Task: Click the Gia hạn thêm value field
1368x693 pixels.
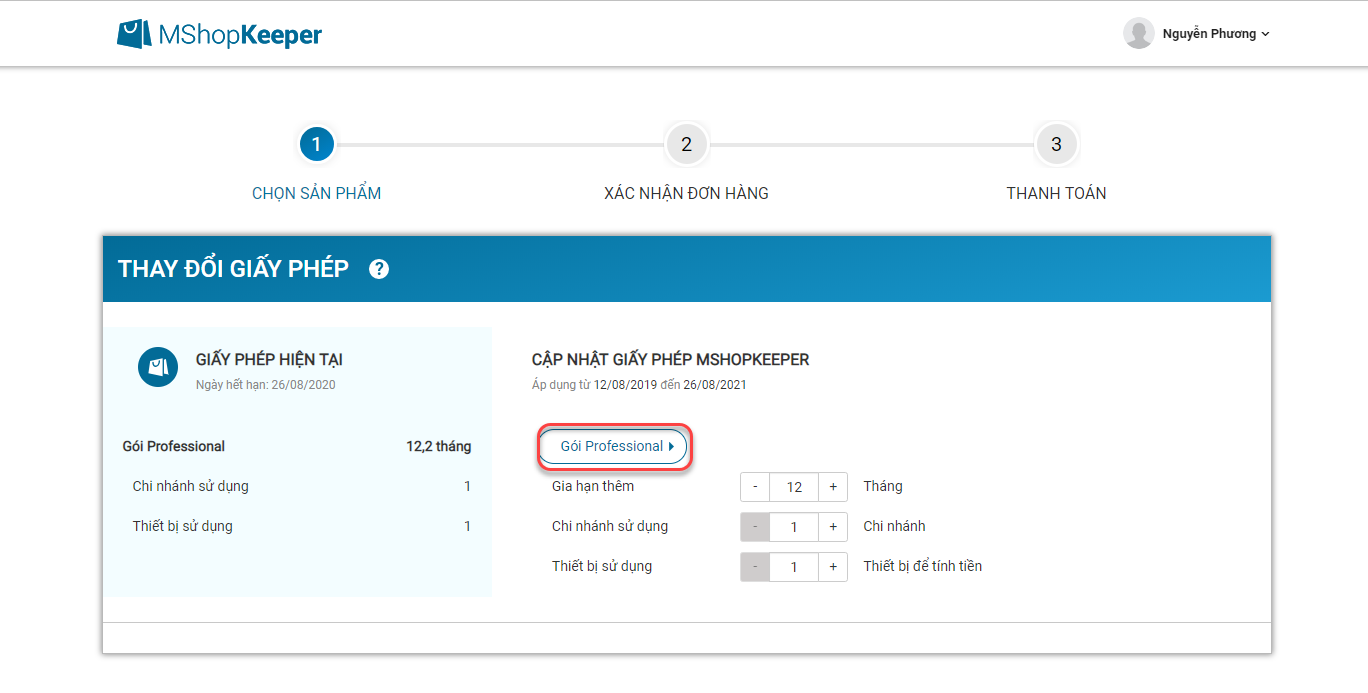Action: tap(794, 487)
